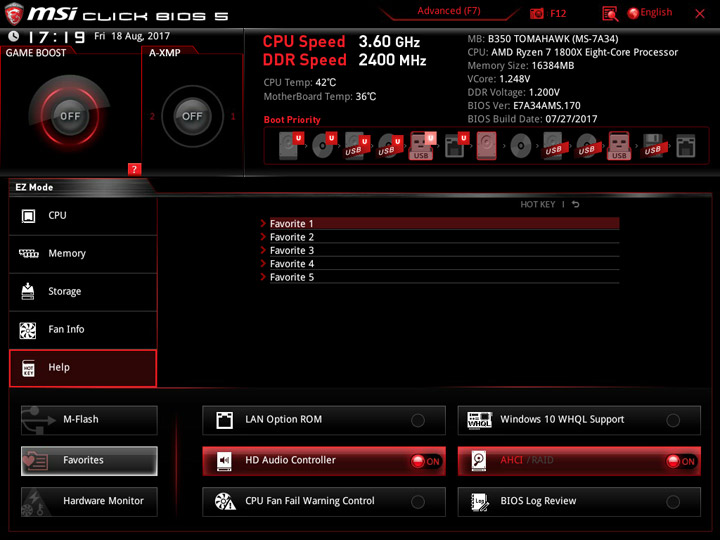This screenshot has height=540, width=720.
Task: Open the Fan Info section
Action: point(83,330)
